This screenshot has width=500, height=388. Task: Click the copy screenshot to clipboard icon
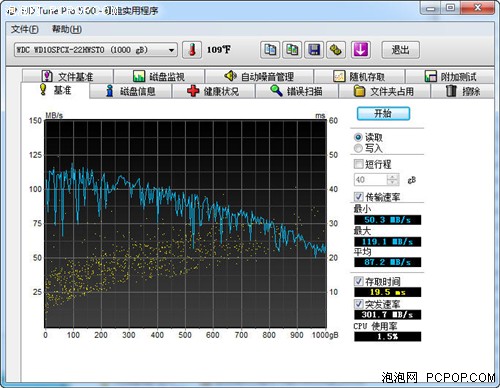click(292, 50)
